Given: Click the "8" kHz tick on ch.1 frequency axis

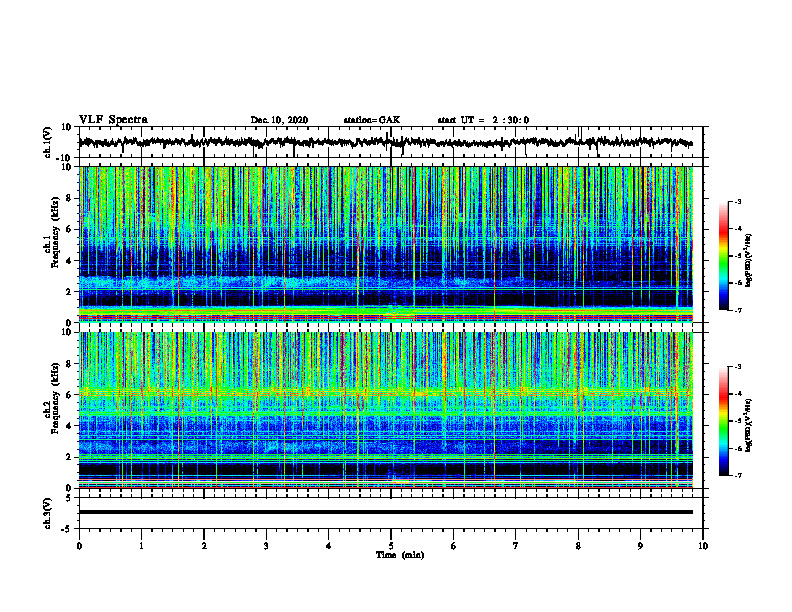Looking at the screenshot, I should [x=70, y=198].
